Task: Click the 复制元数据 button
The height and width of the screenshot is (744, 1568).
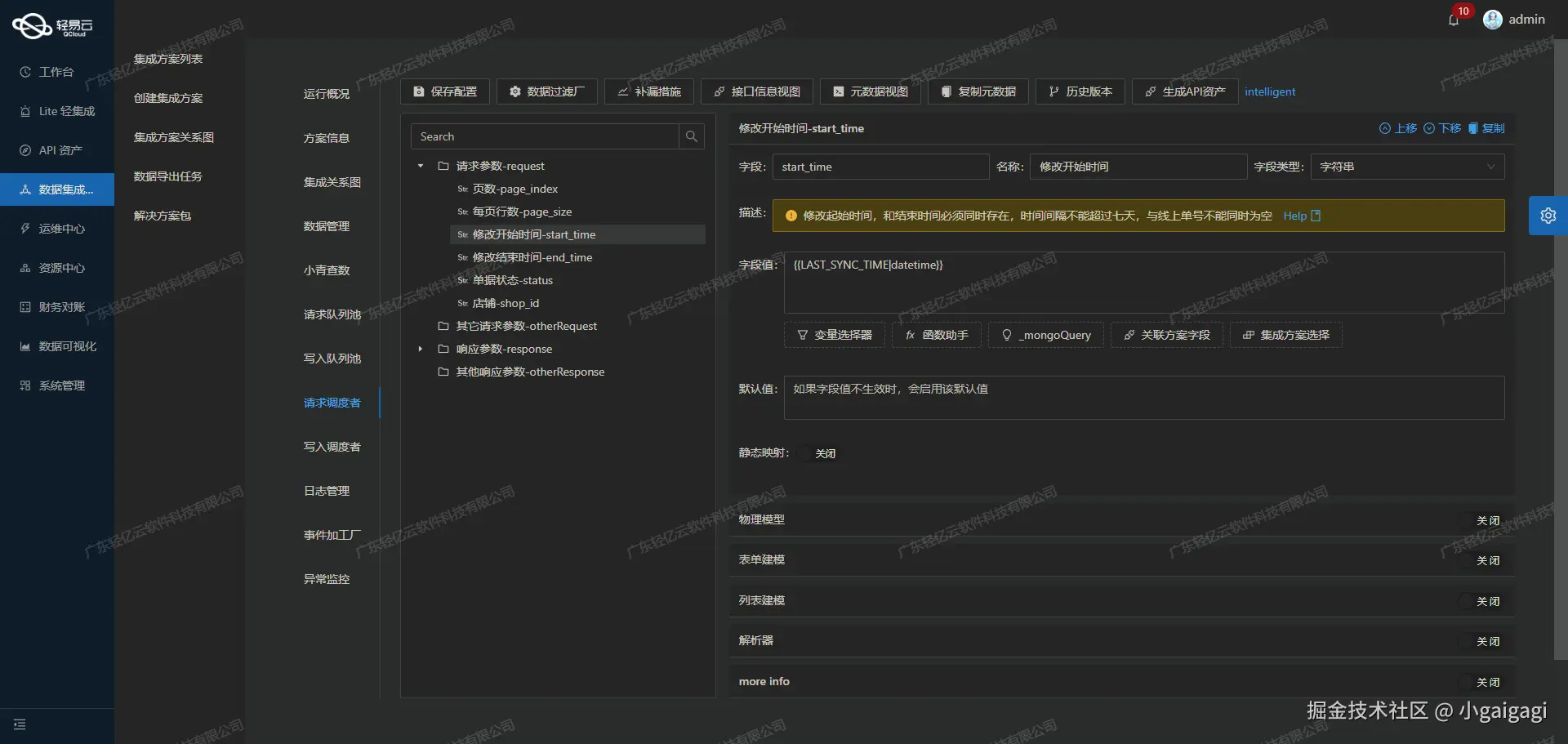Action: point(978,91)
